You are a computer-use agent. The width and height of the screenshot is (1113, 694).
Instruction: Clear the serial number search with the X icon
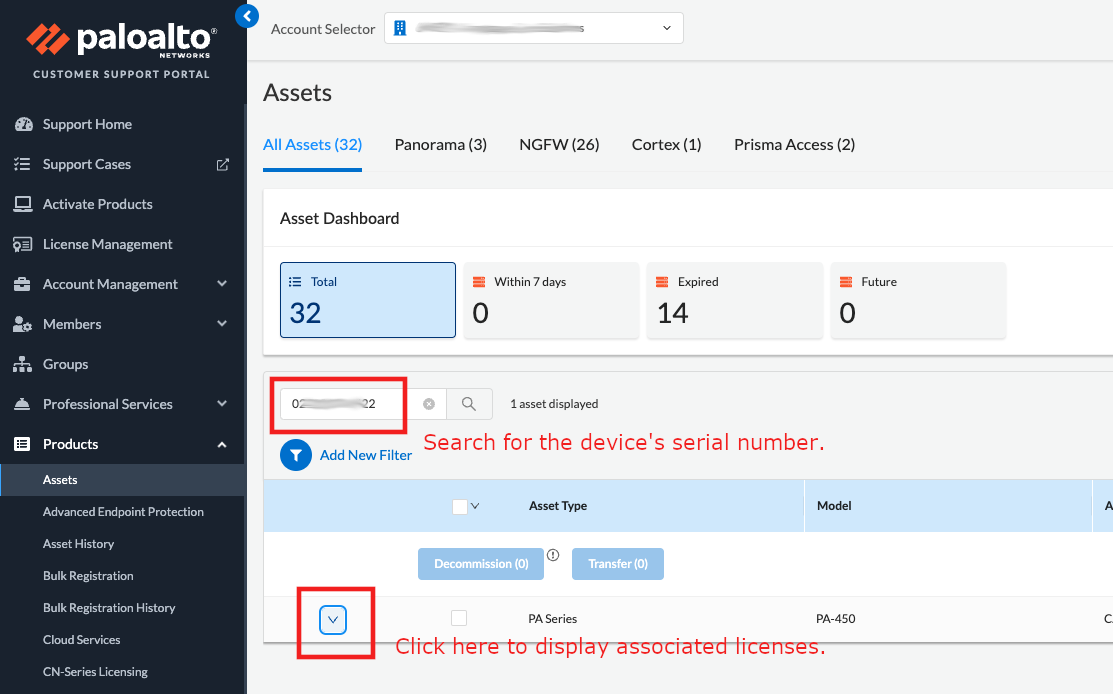pyautogui.click(x=429, y=403)
